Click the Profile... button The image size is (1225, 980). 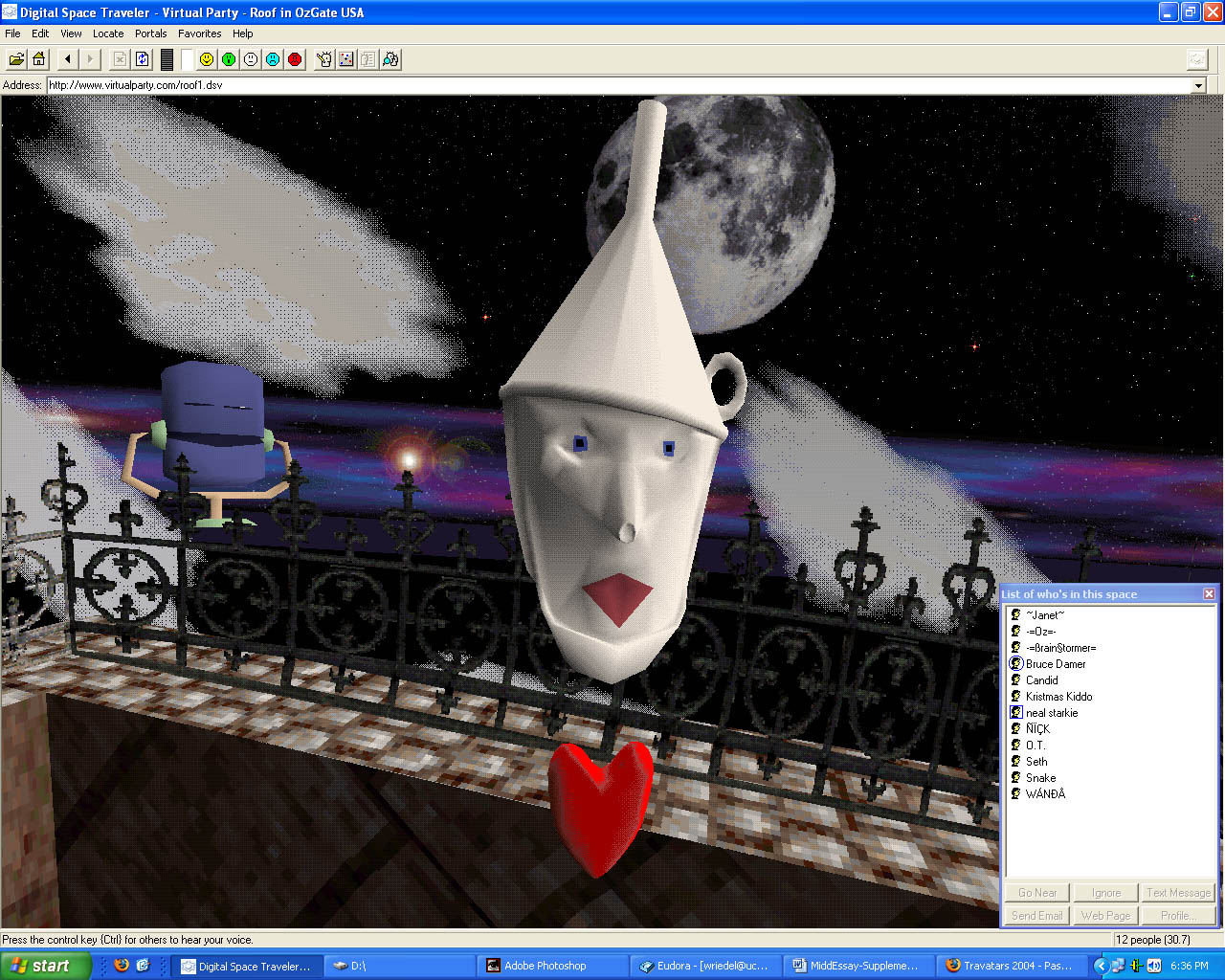coord(1178,916)
